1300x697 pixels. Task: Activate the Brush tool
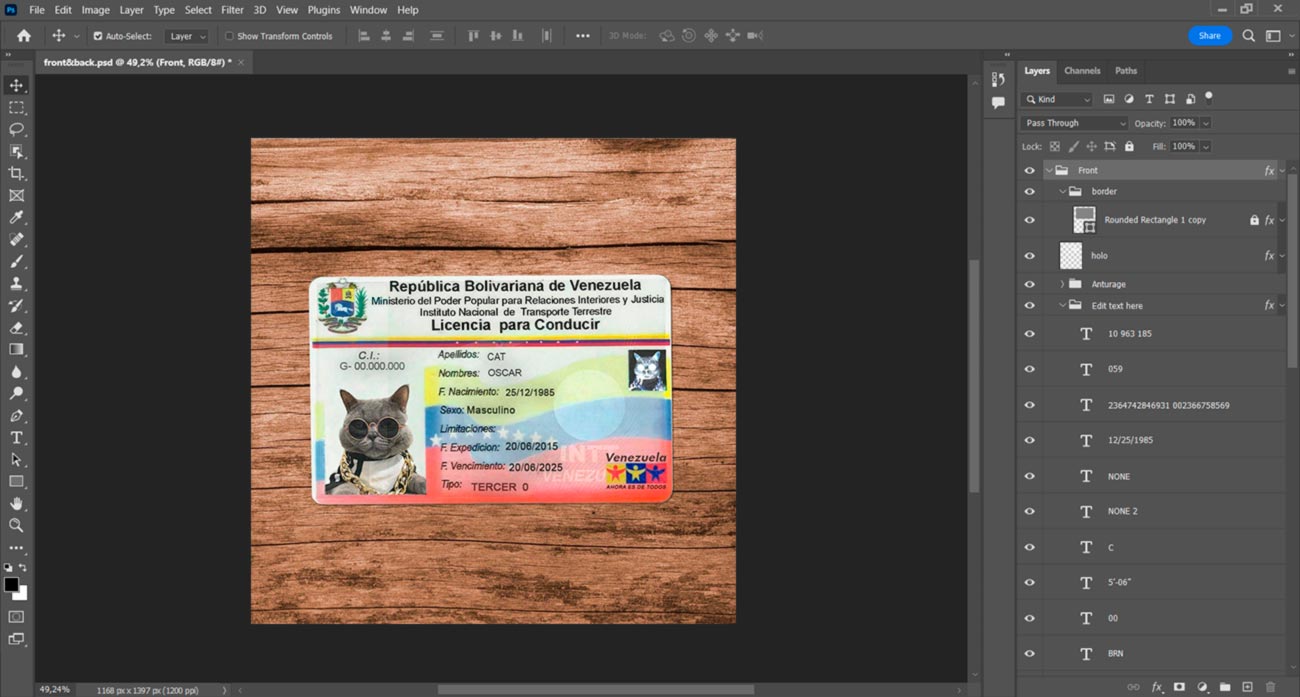click(16, 262)
